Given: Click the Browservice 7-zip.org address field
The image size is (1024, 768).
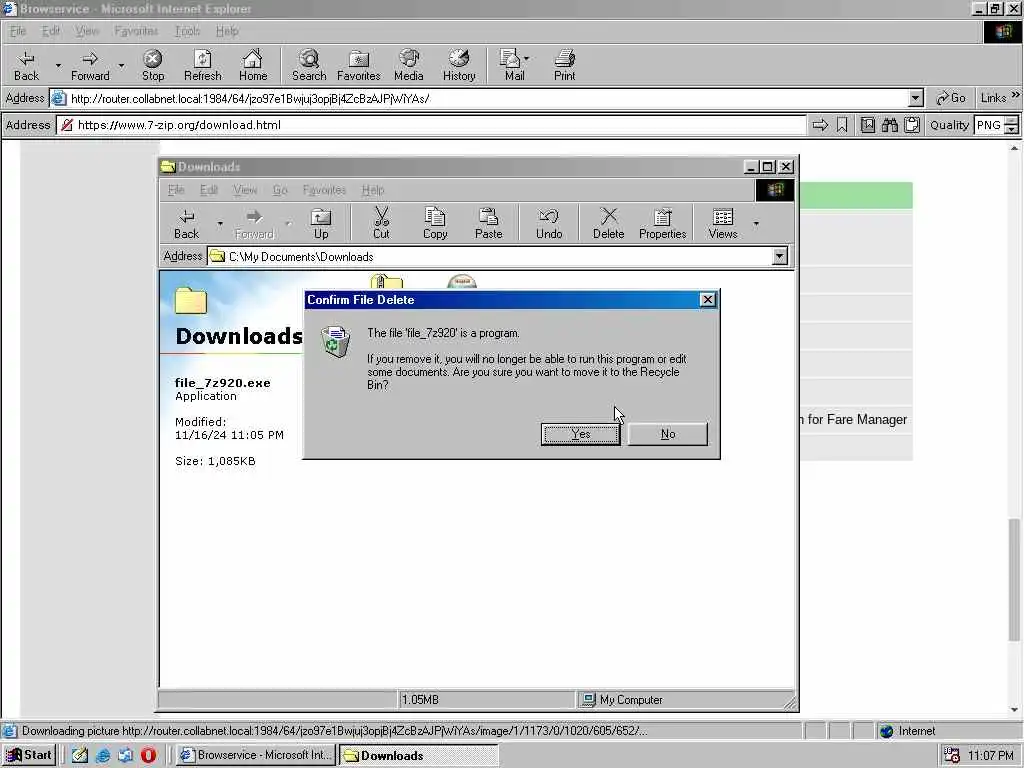Looking at the screenshot, I should pyautogui.click(x=431, y=125).
